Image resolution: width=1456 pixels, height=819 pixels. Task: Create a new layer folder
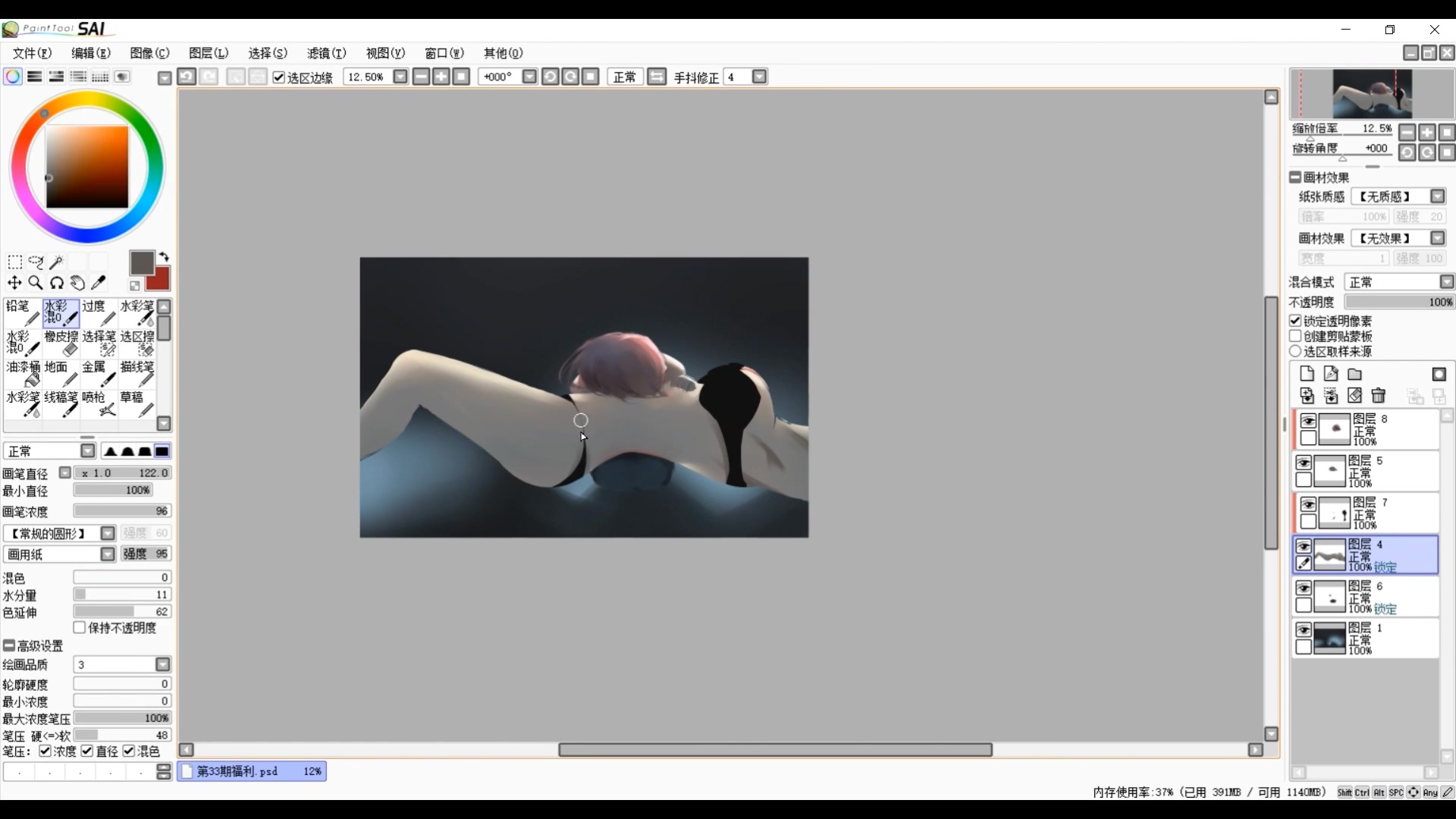click(x=1354, y=374)
